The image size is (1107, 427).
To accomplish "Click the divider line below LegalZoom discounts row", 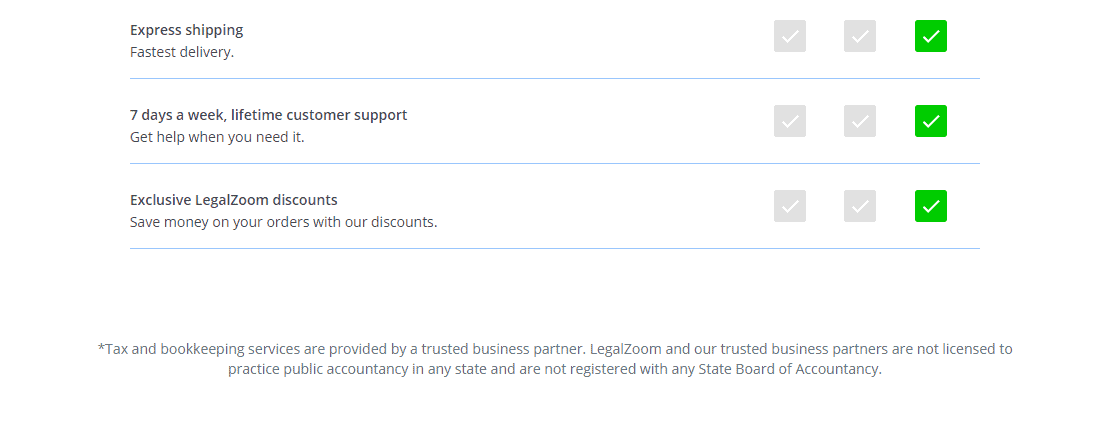I will pos(554,248).
